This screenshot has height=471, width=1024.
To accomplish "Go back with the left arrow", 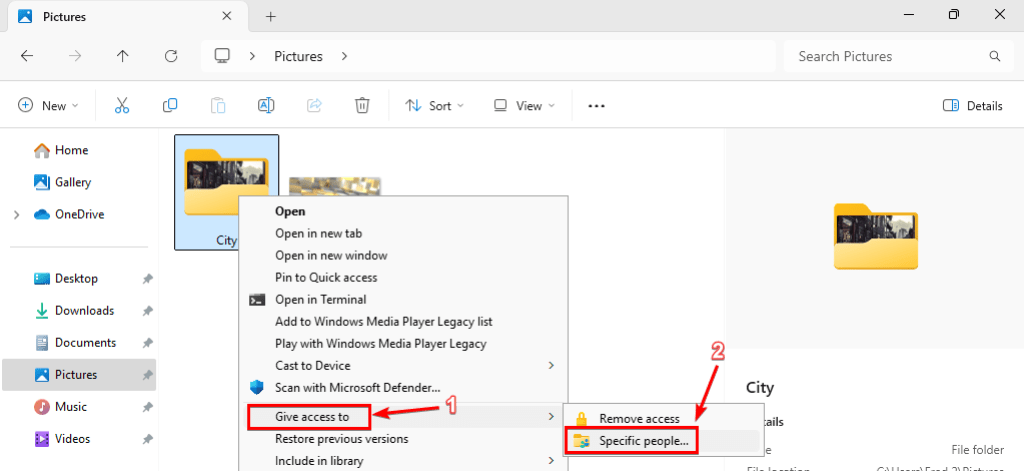I will point(27,56).
